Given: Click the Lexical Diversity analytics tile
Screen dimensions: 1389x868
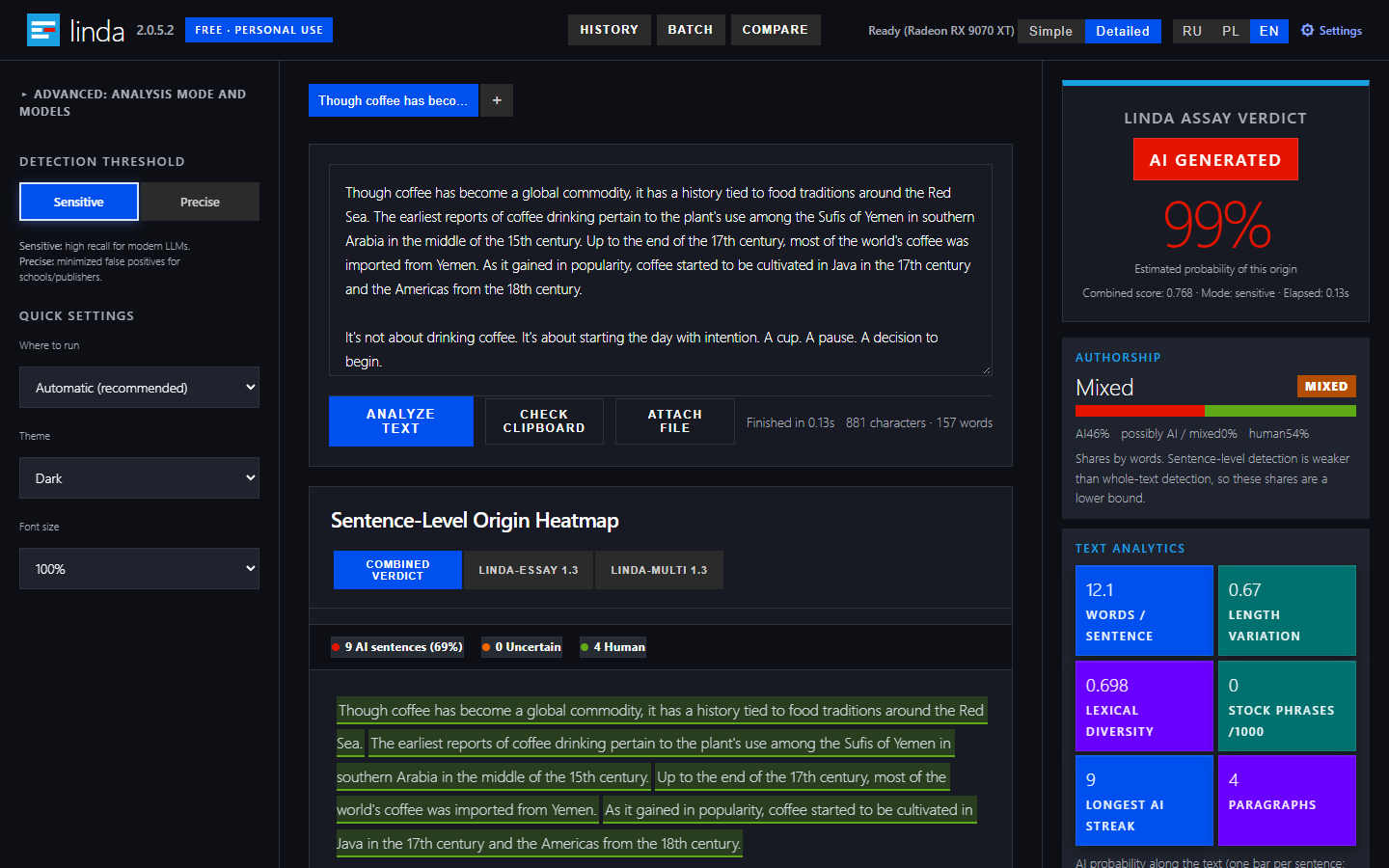Looking at the screenshot, I should (1144, 706).
